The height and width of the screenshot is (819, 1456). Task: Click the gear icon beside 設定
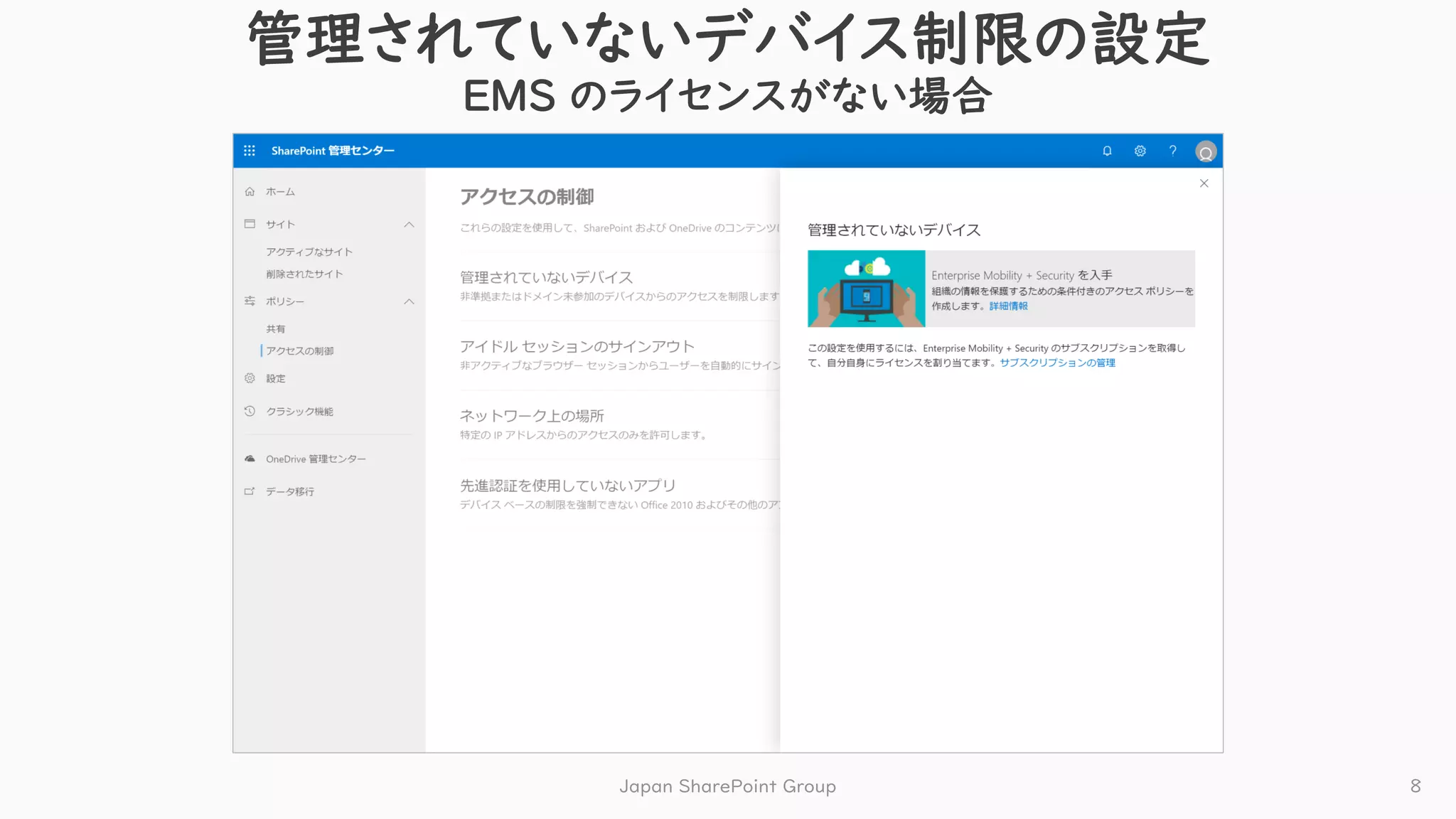click(250, 378)
